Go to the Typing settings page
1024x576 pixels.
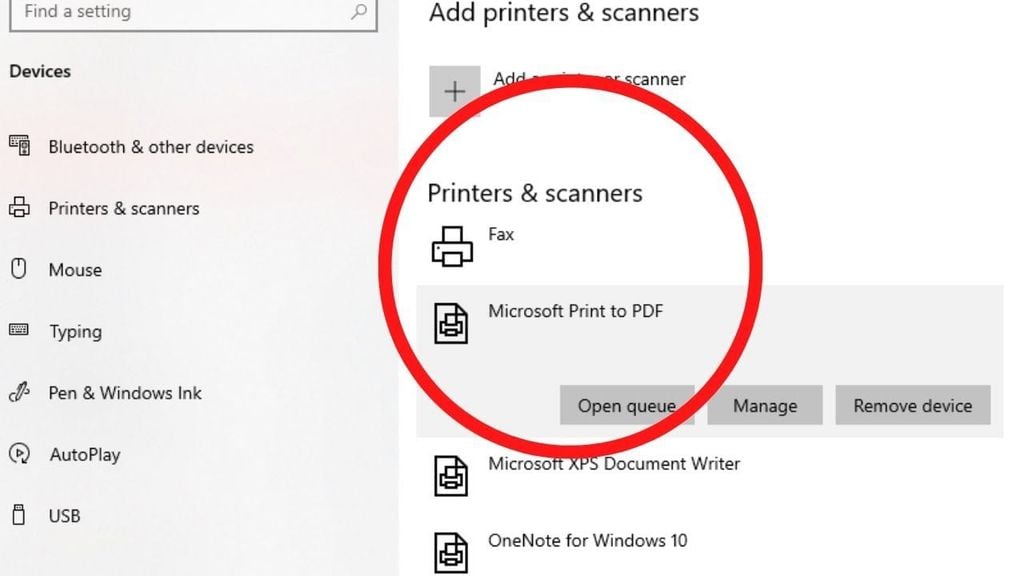75,331
